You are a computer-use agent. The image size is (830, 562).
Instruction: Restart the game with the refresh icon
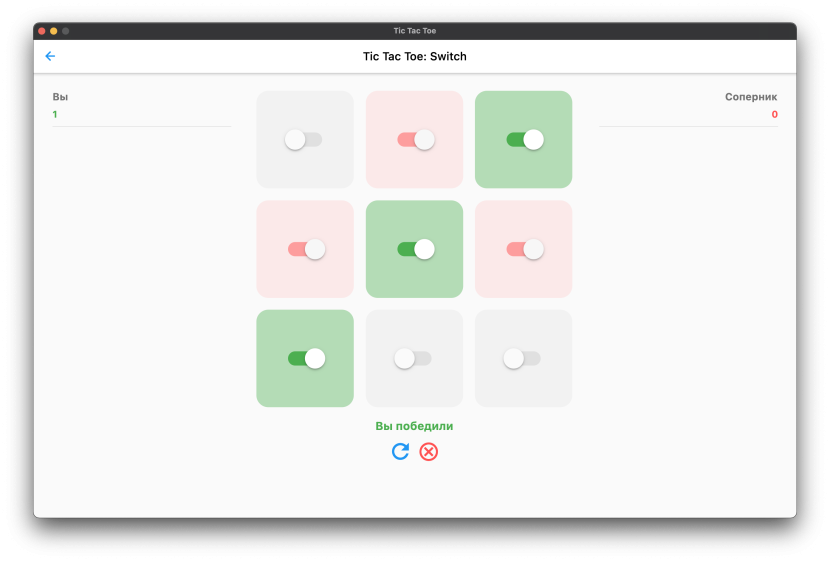(400, 452)
